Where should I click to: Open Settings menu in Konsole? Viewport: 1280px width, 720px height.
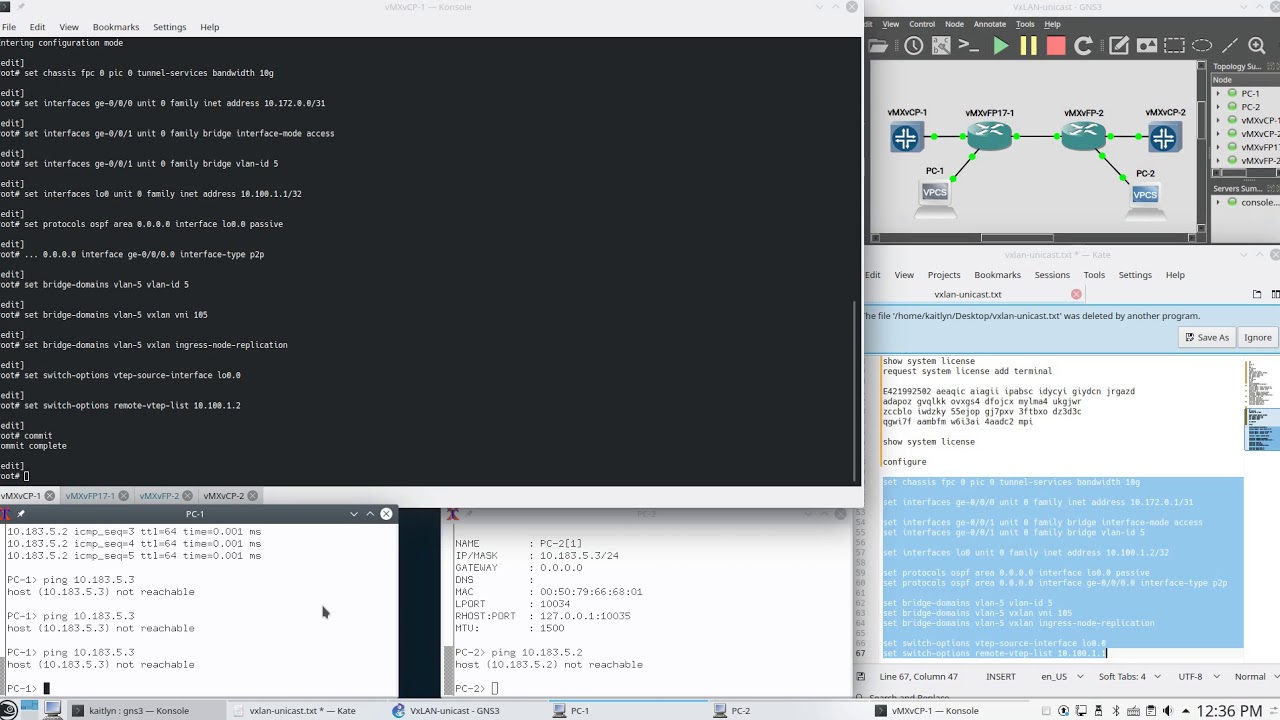click(169, 27)
